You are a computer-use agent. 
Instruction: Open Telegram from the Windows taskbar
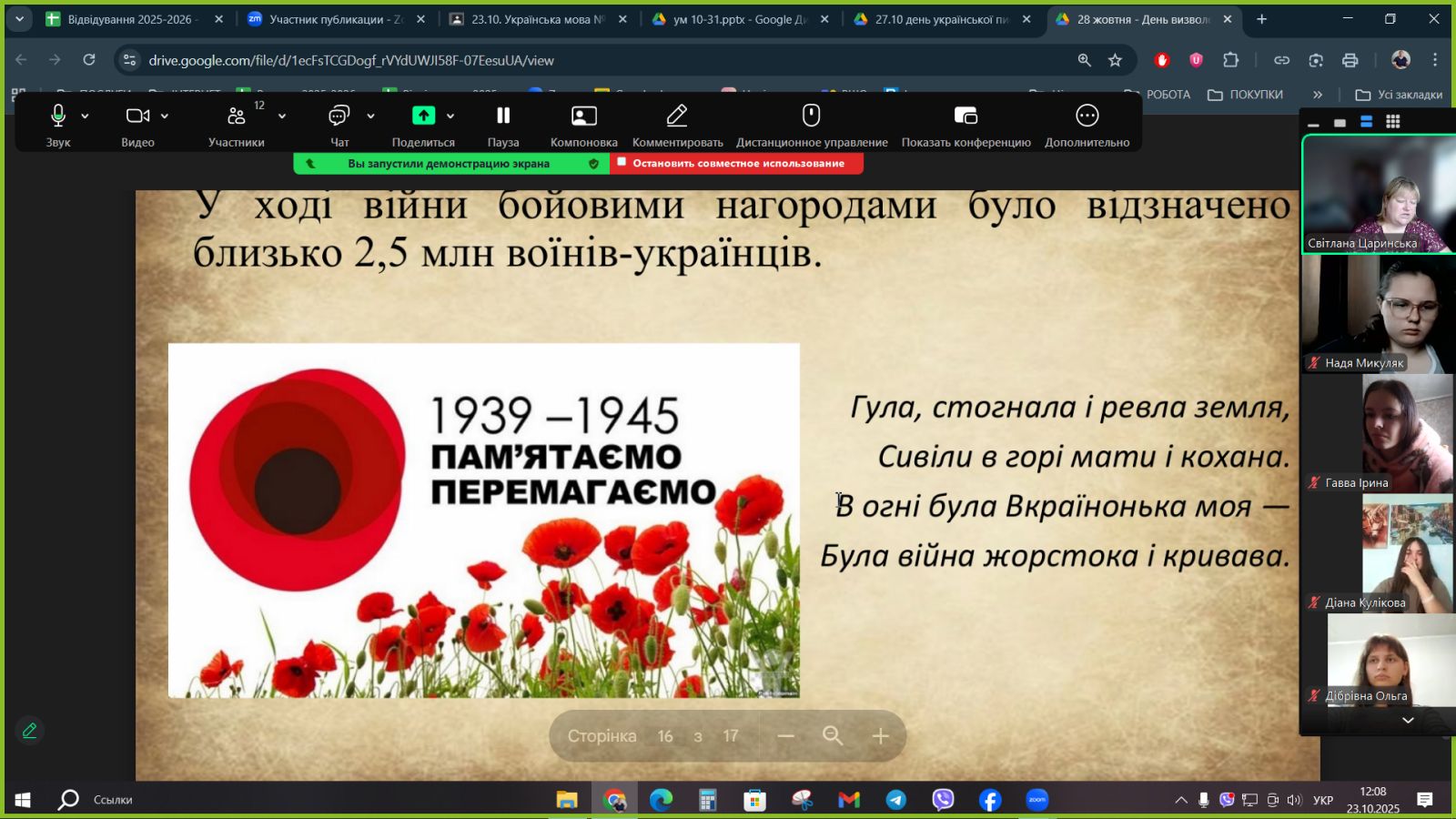(x=895, y=800)
